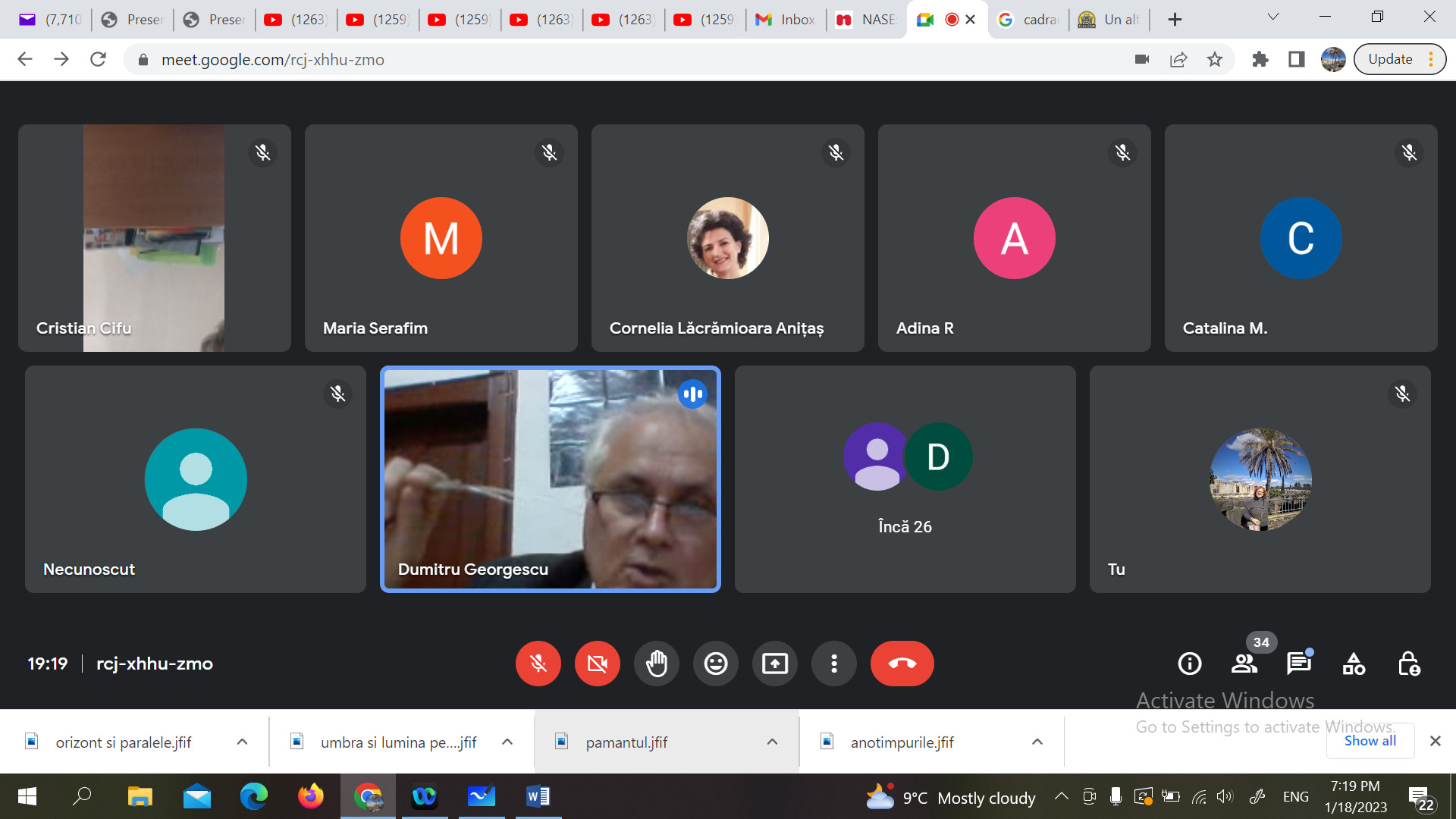Open more options three-dot menu in call bar
The width and height of the screenshot is (1456, 819).
(834, 664)
